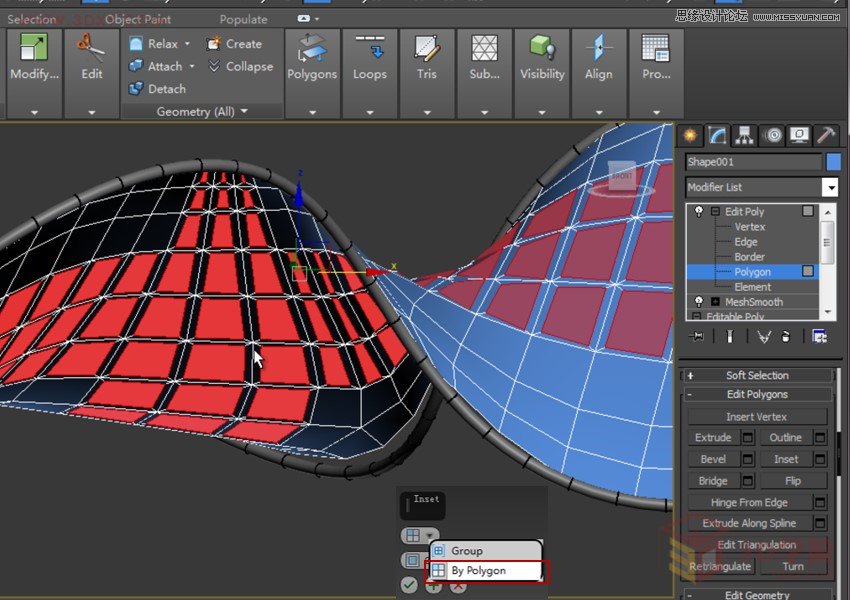
Task: Click Remove Modifier trash icon
Action: tap(786, 337)
